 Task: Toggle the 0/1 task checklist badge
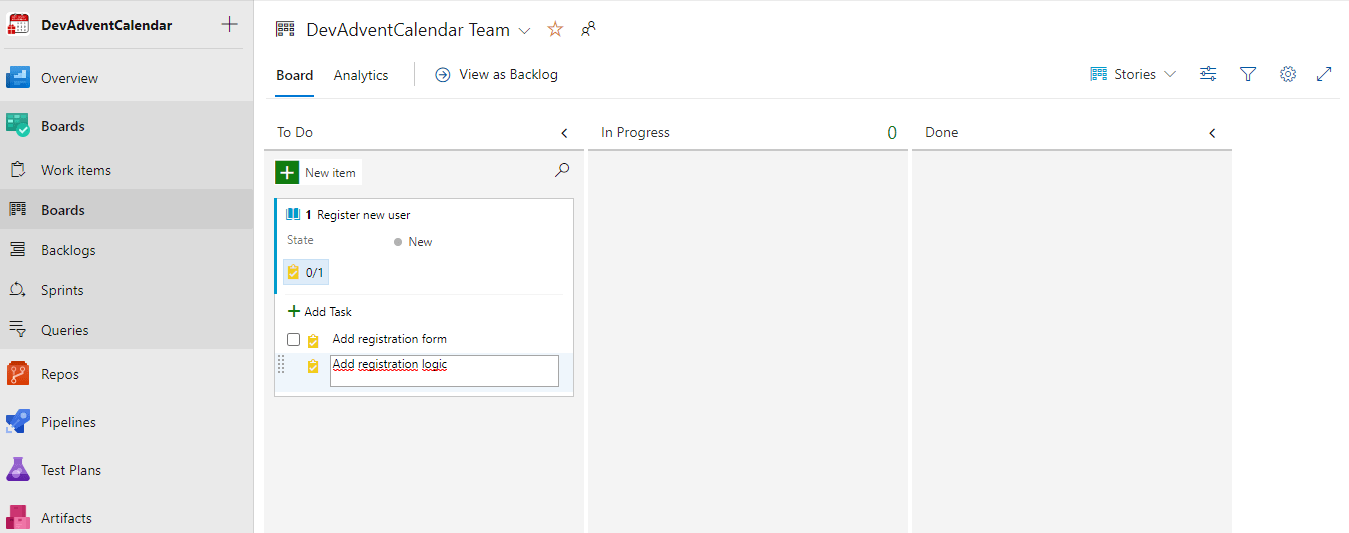pyautogui.click(x=305, y=272)
